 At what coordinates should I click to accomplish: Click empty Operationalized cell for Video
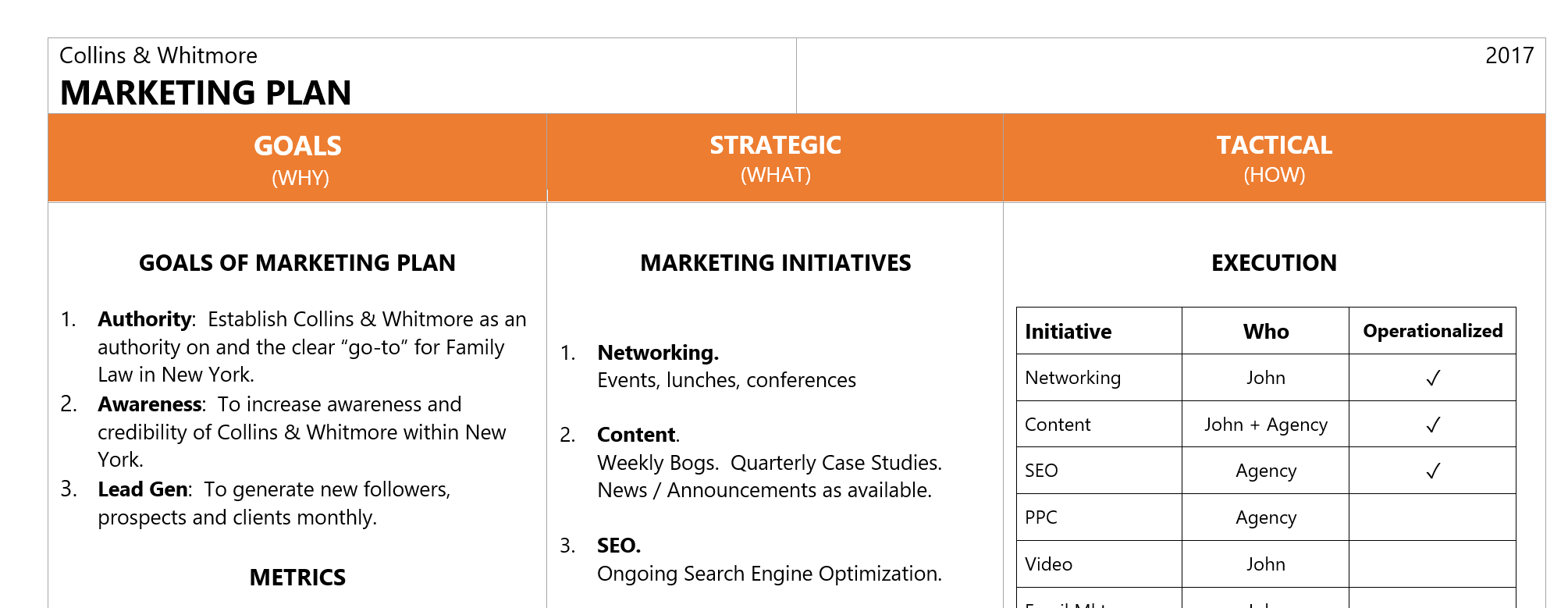click(x=1432, y=564)
